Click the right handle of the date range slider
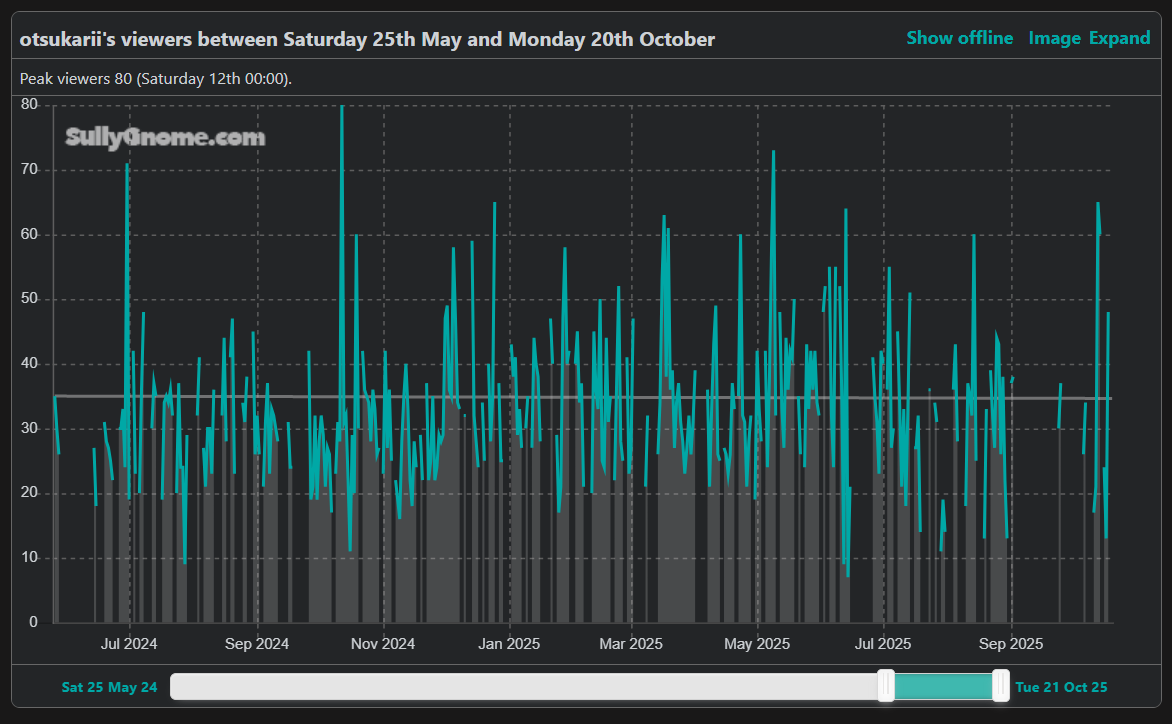This screenshot has width=1172, height=724. 1000,686
